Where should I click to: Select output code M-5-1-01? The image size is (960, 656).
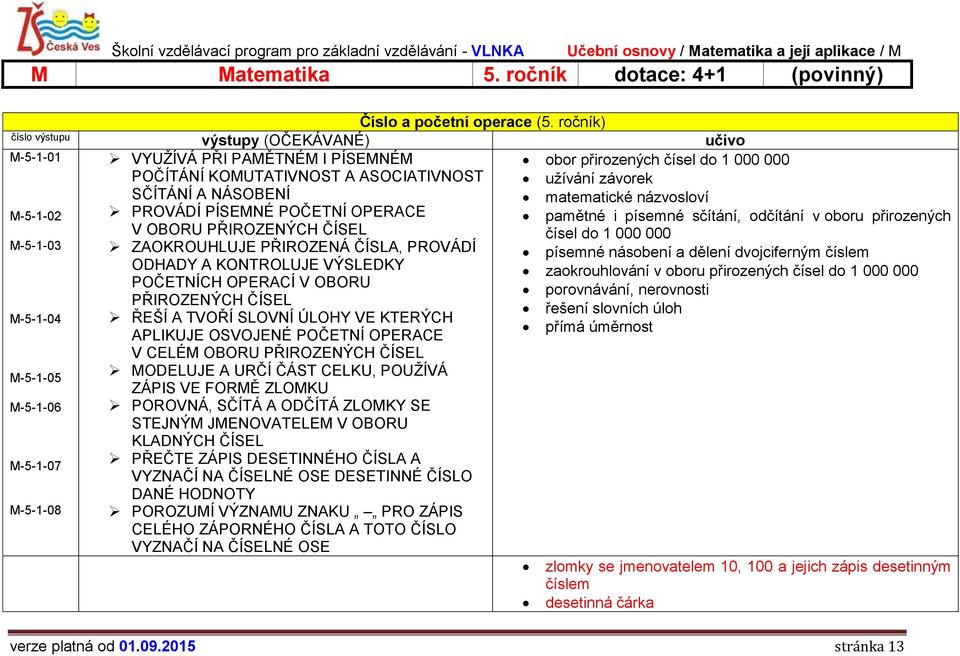(36, 157)
